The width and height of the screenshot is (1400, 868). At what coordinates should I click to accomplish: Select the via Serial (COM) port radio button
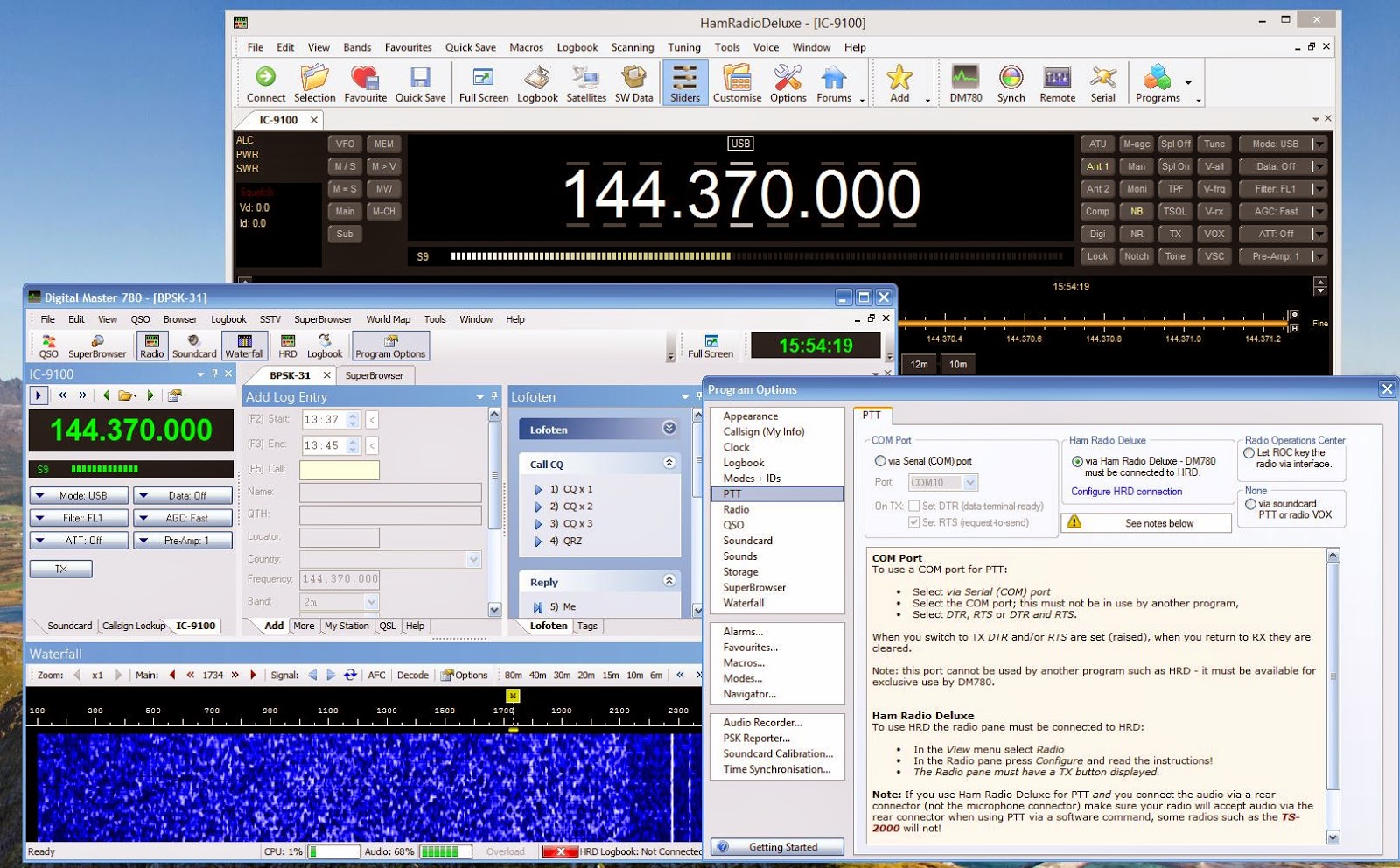[880, 460]
